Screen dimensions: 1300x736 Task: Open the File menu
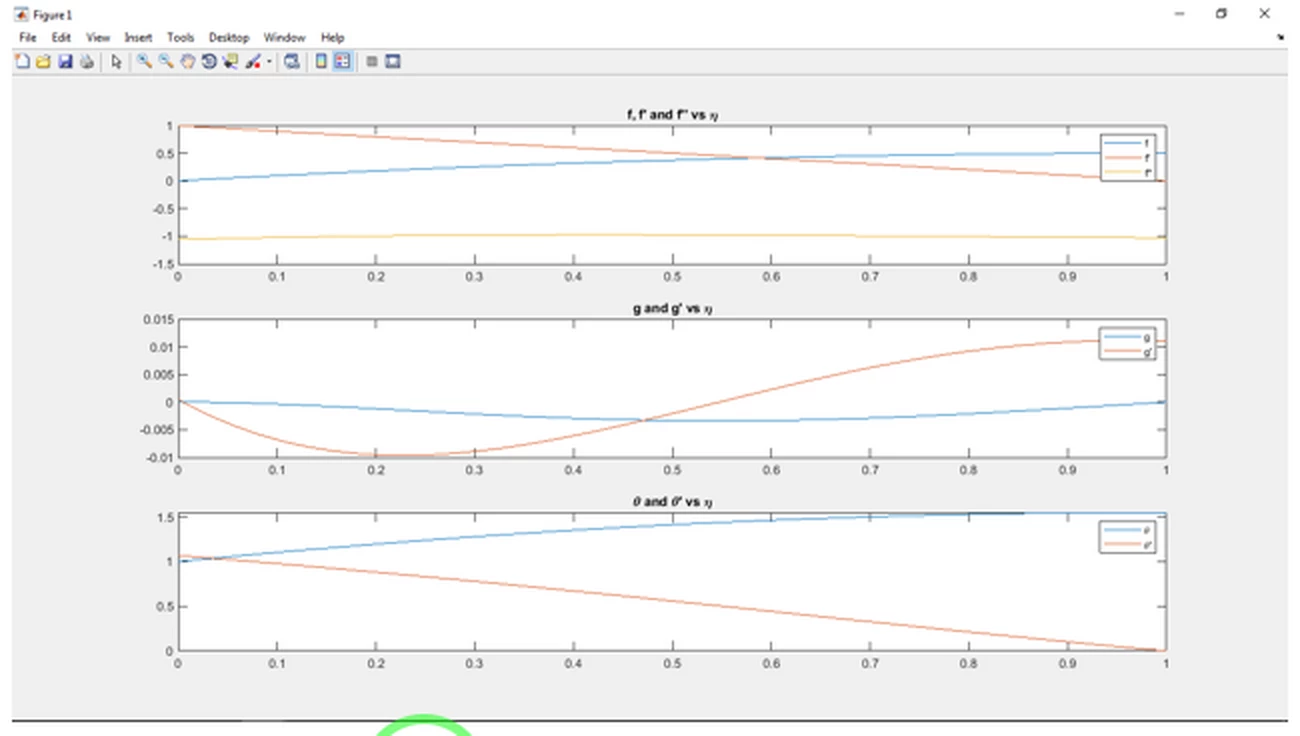pyautogui.click(x=27, y=37)
